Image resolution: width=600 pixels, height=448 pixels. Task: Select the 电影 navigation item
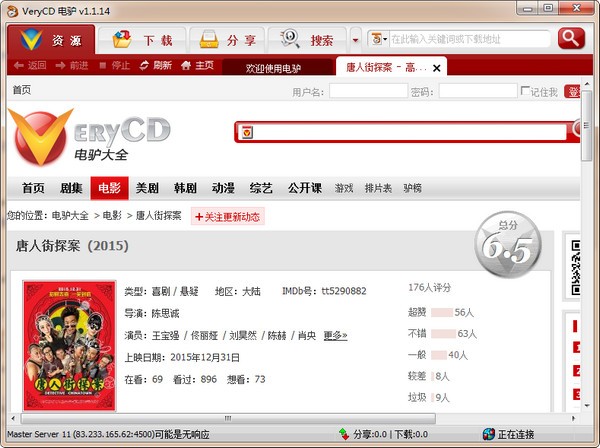pyautogui.click(x=109, y=188)
